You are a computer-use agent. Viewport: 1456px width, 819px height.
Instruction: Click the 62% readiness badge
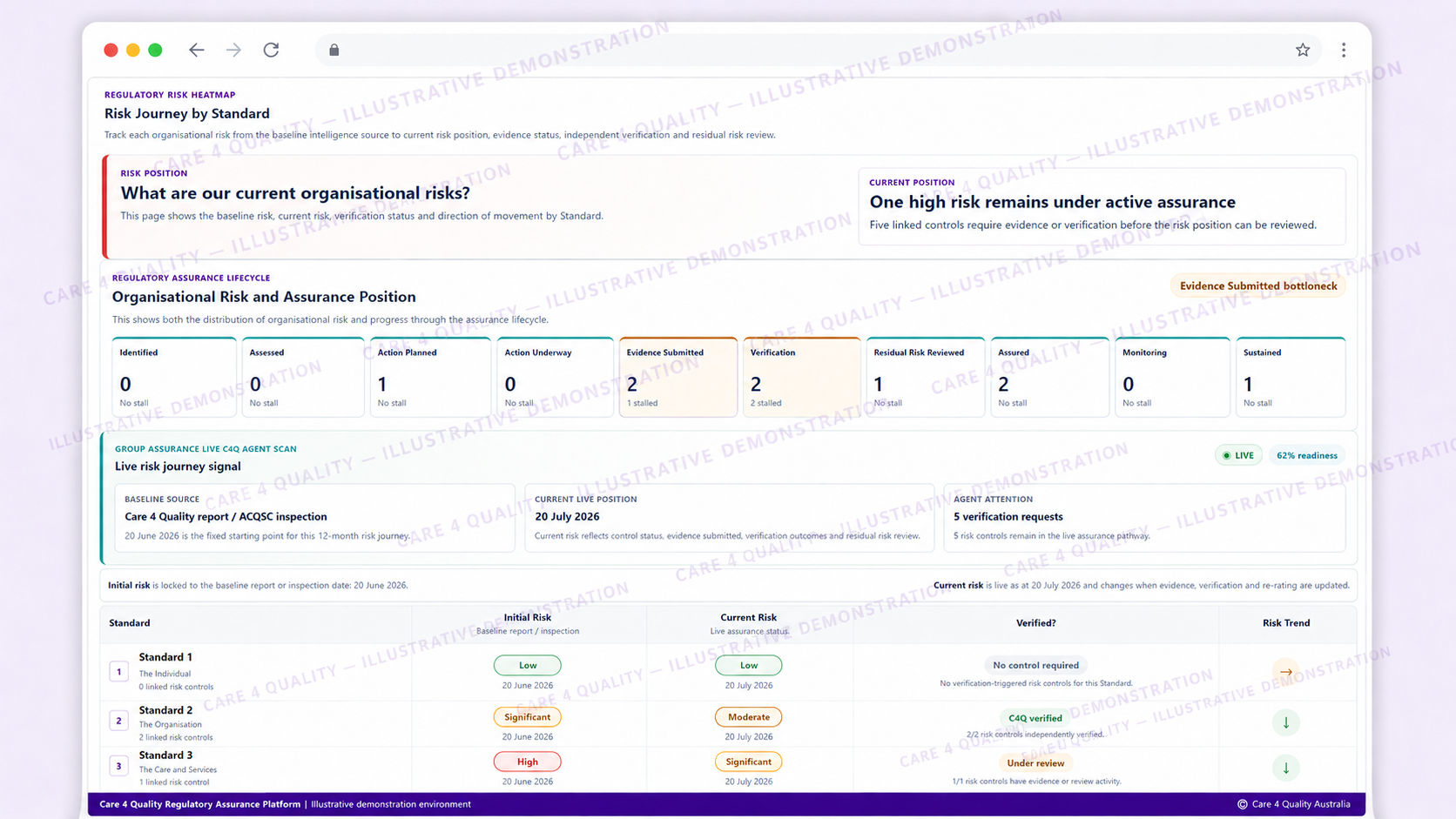click(1306, 455)
